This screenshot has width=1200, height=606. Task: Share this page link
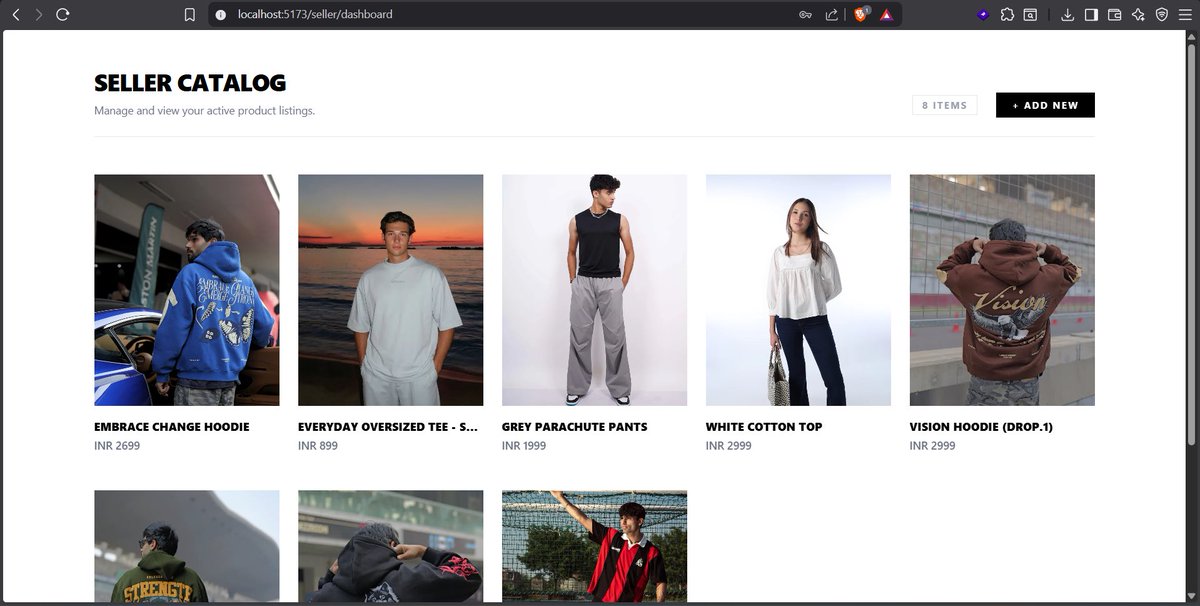click(832, 15)
